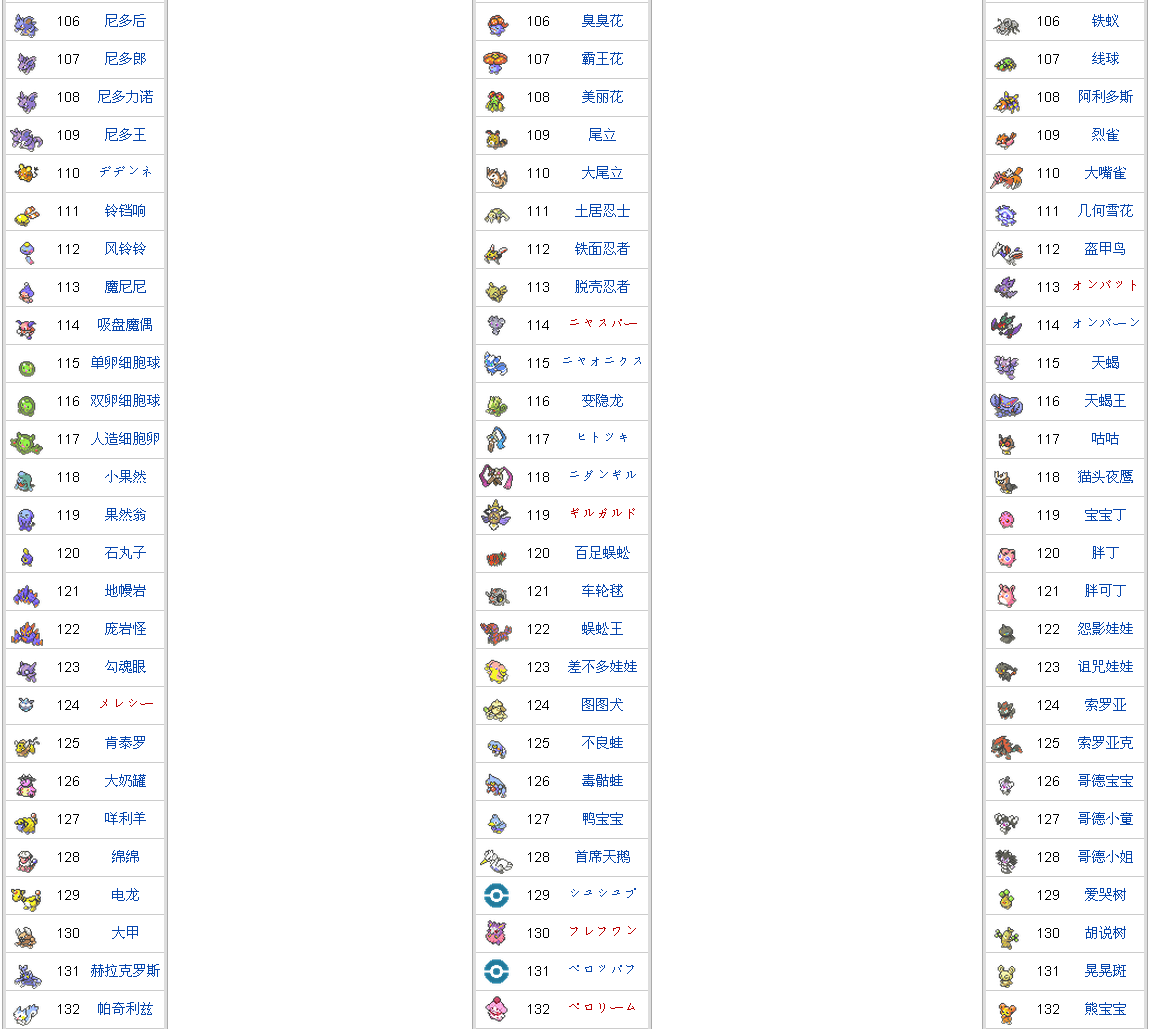This screenshot has width=1149, height=1029.
Task: Click the Poké Ball placeholder icon in row 129
Action: pyautogui.click(x=496, y=895)
